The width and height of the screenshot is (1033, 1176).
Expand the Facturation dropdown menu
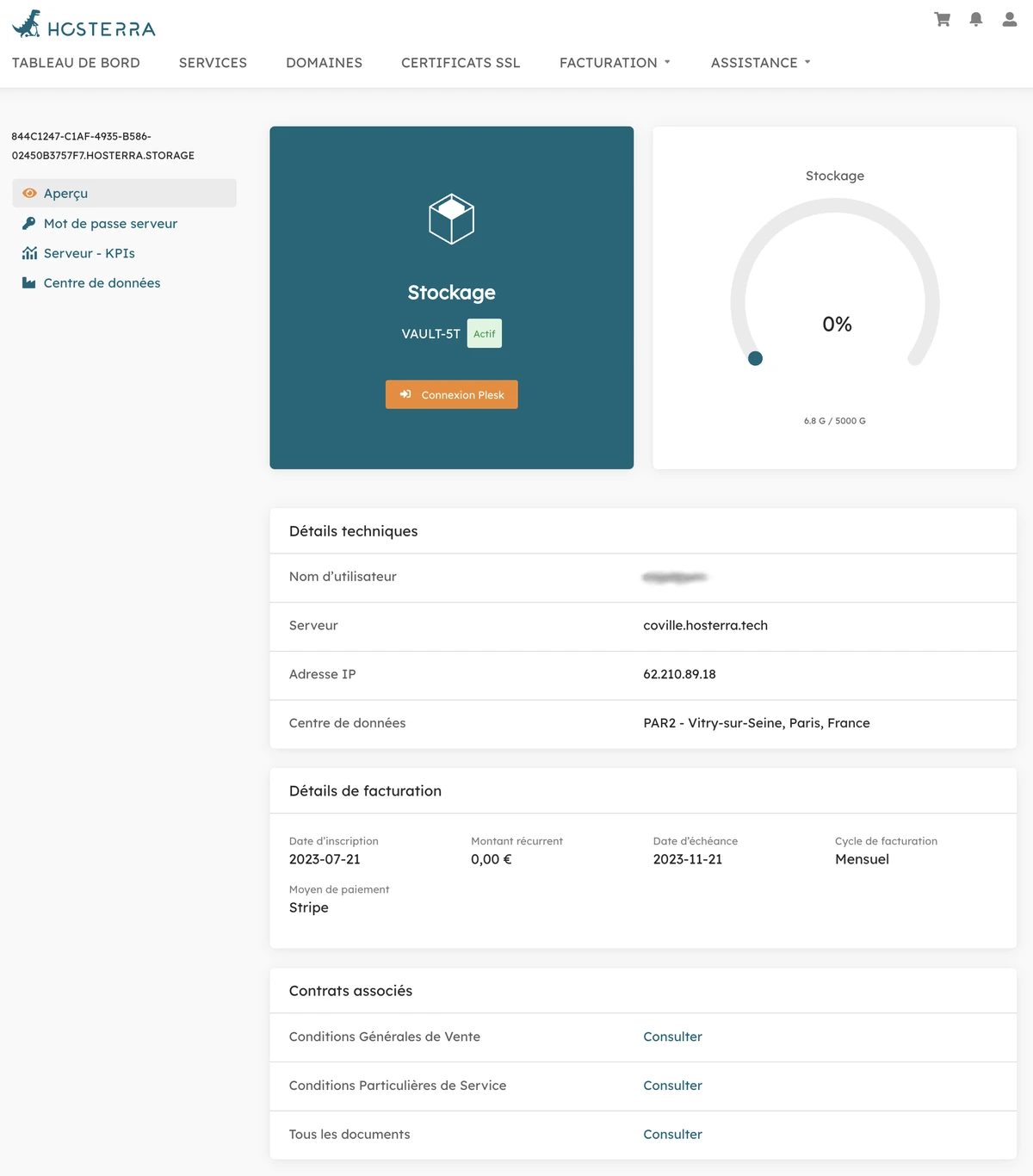click(x=615, y=63)
